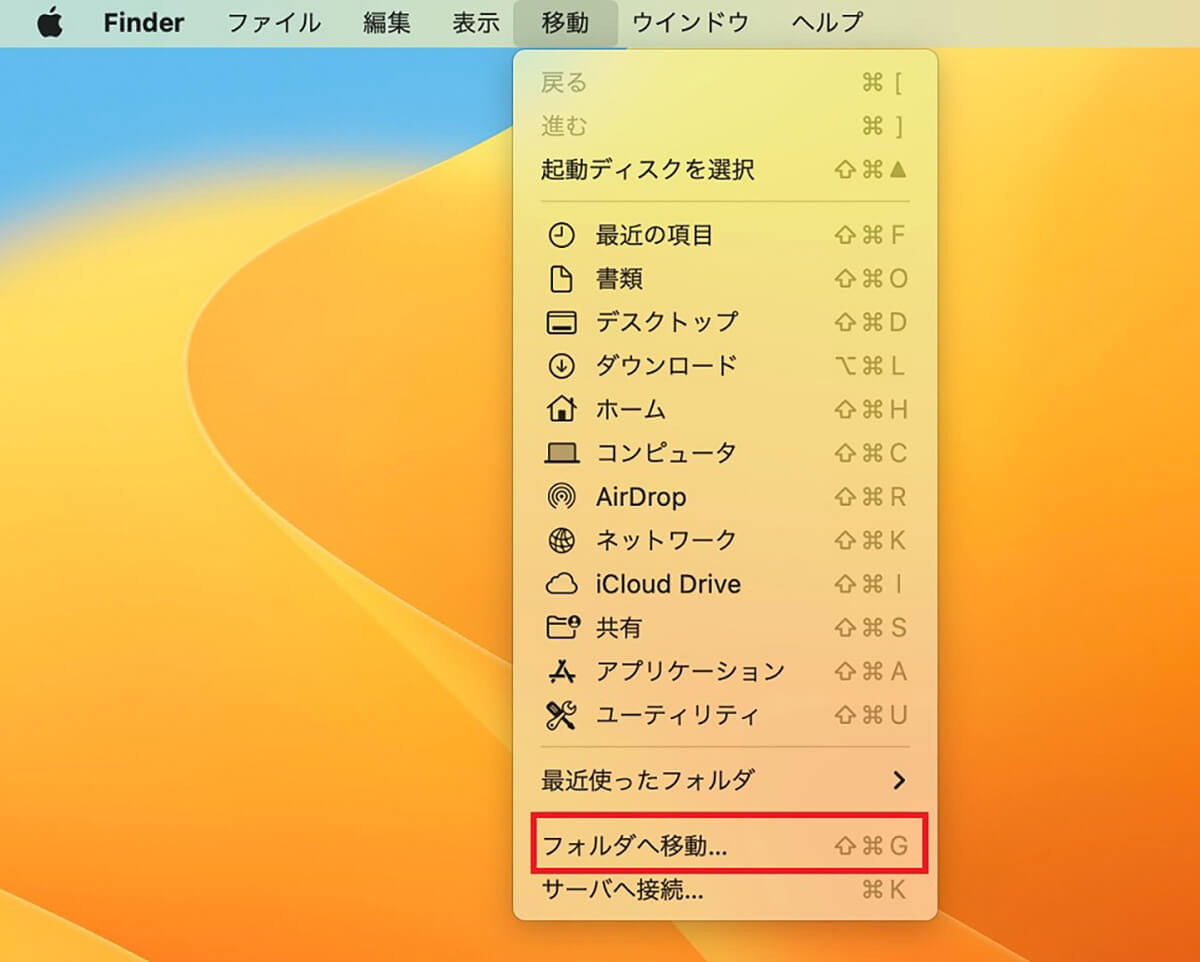The width and height of the screenshot is (1200, 962).
Task: Select AirDrop text entry
Action: (641, 497)
